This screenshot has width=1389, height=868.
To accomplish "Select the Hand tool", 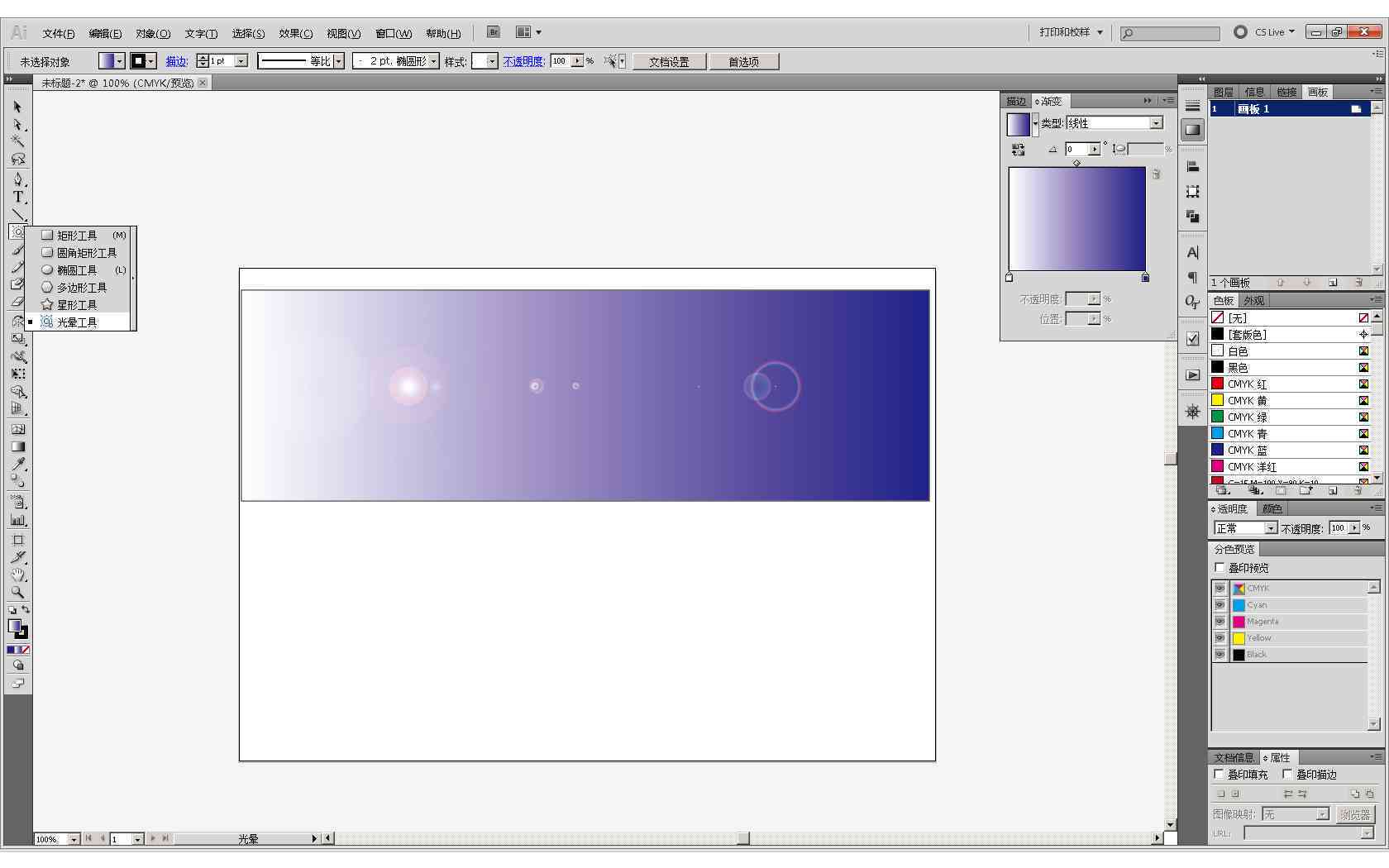I will 17,575.
